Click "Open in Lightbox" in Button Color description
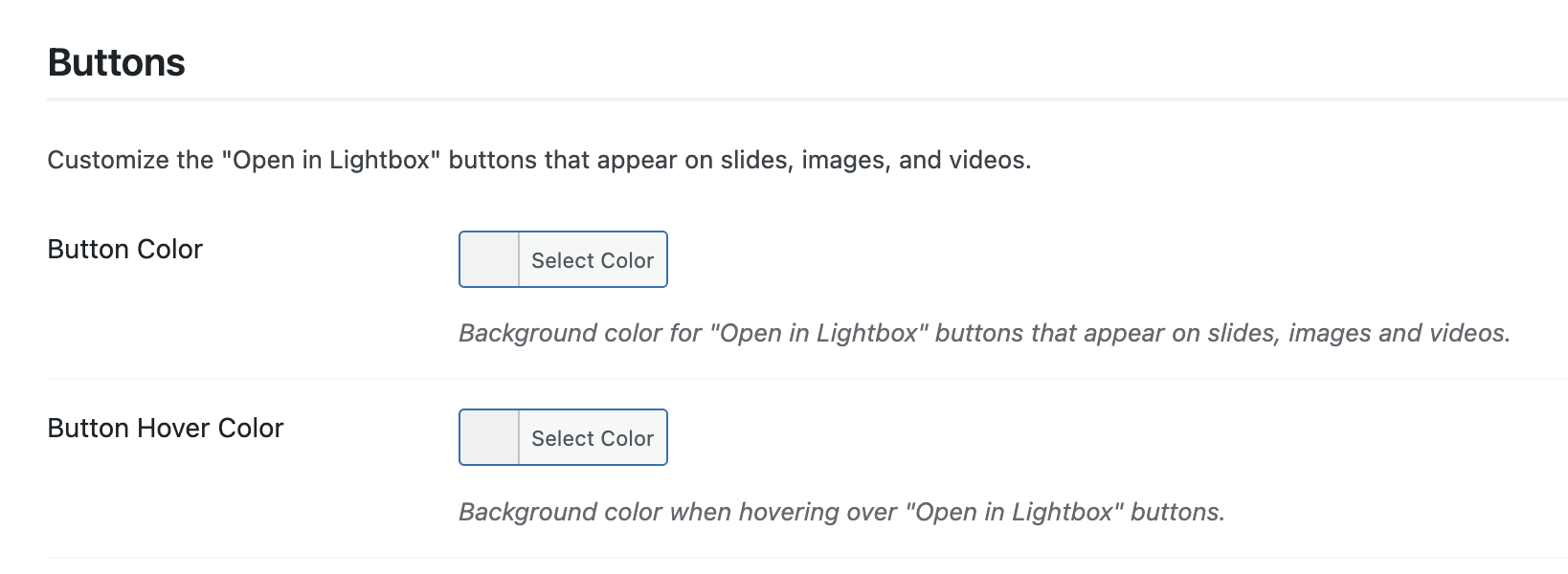The image size is (1568, 574). tap(818, 333)
